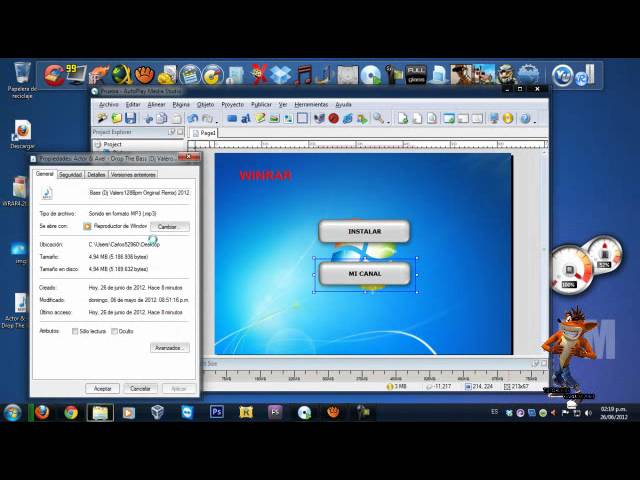
Task: Click the green open project folder icon
Action: coord(116,118)
